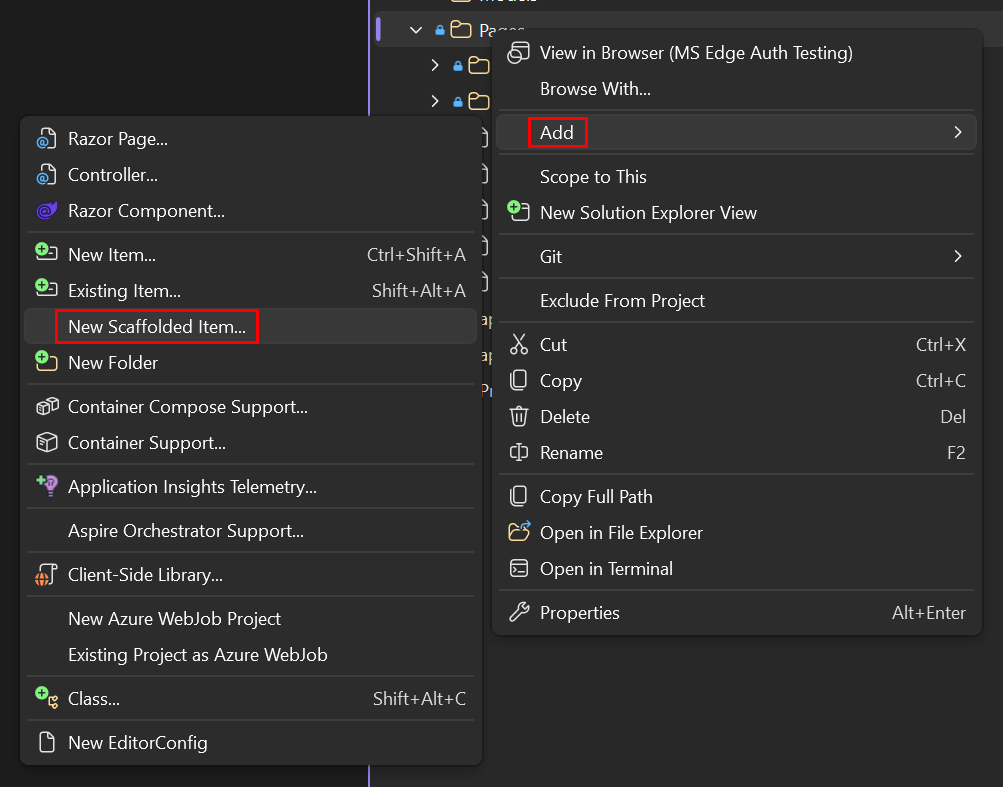This screenshot has width=1003, height=787.
Task: Choose Browse With... in the context menu
Action: click(x=736, y=88)
